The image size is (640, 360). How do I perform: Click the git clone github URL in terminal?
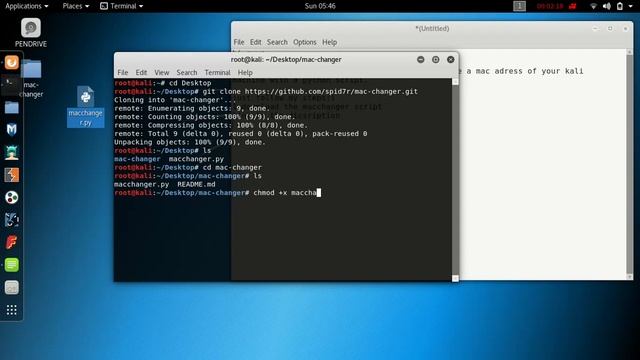click(331, 92)
